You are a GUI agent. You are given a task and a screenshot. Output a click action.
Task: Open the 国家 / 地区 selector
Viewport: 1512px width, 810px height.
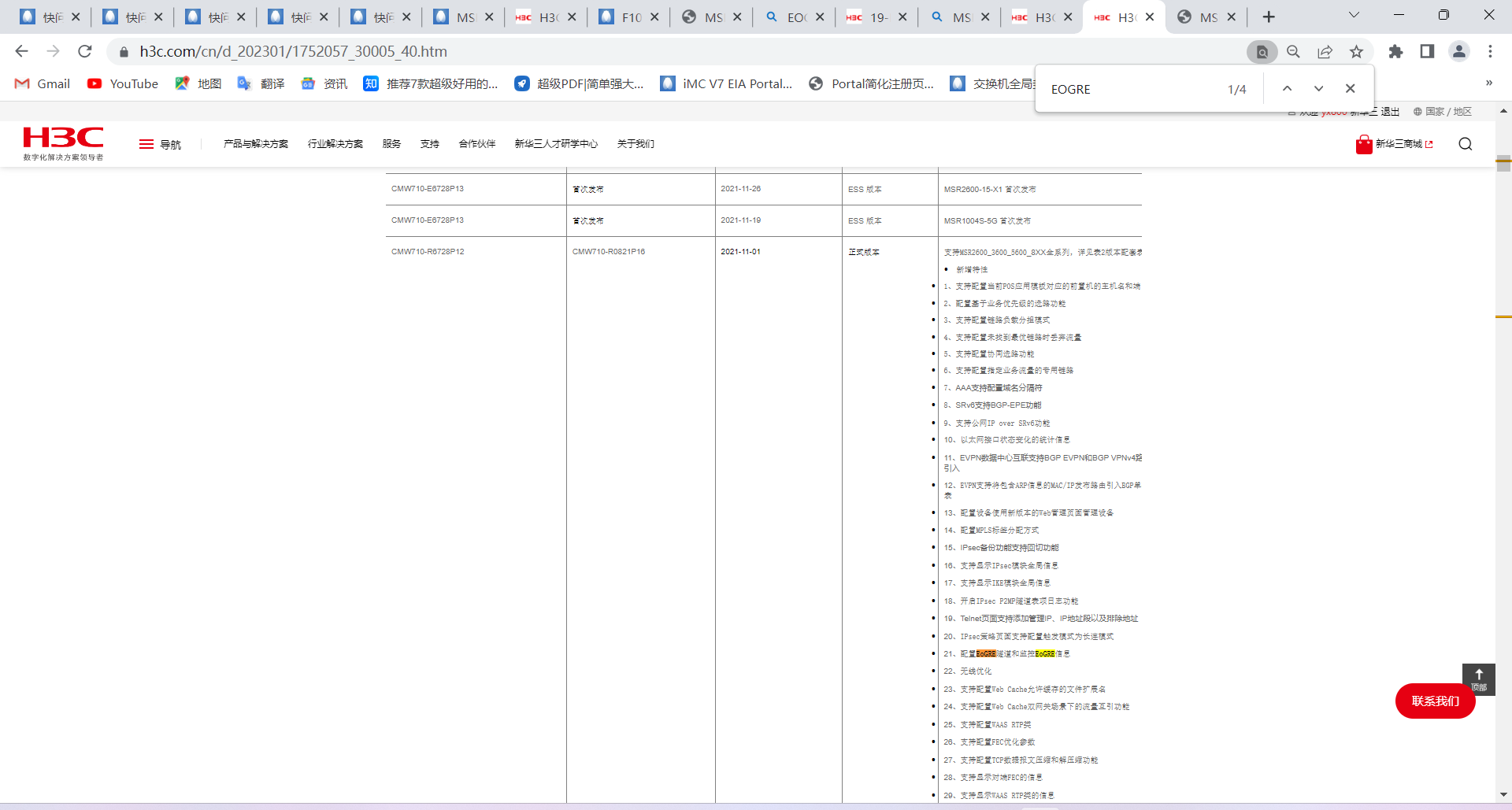click(1442, 112)
